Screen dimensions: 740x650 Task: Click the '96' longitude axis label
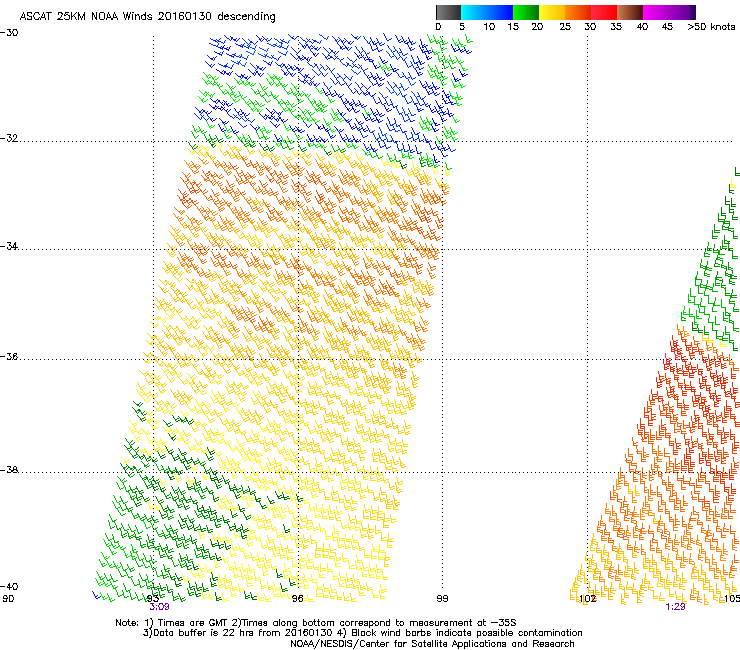click(x=297, y=599)
